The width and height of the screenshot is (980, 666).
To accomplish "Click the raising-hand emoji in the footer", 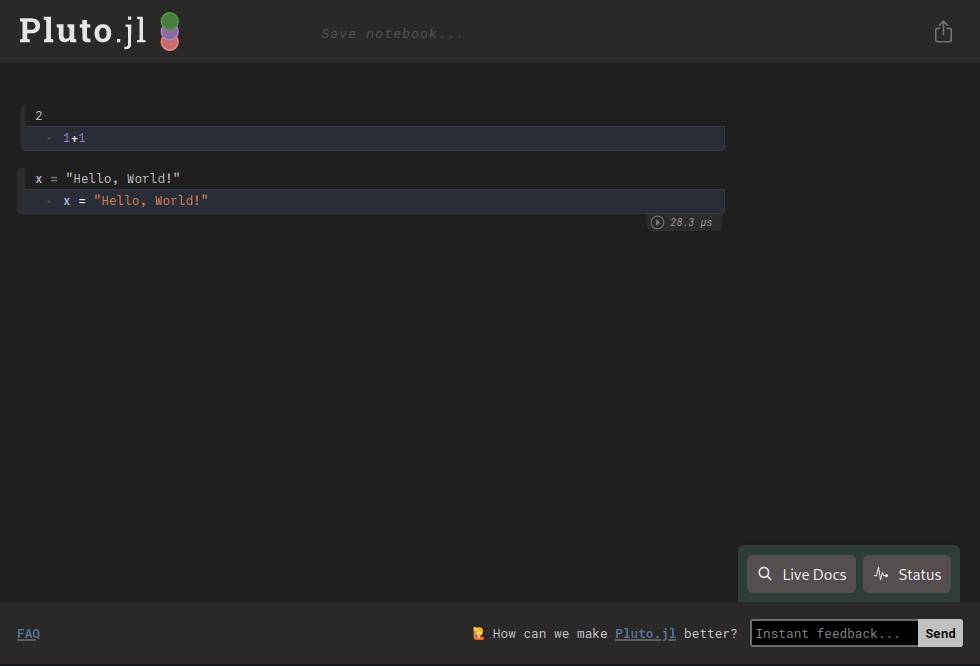I will click(x=478, y=633).
